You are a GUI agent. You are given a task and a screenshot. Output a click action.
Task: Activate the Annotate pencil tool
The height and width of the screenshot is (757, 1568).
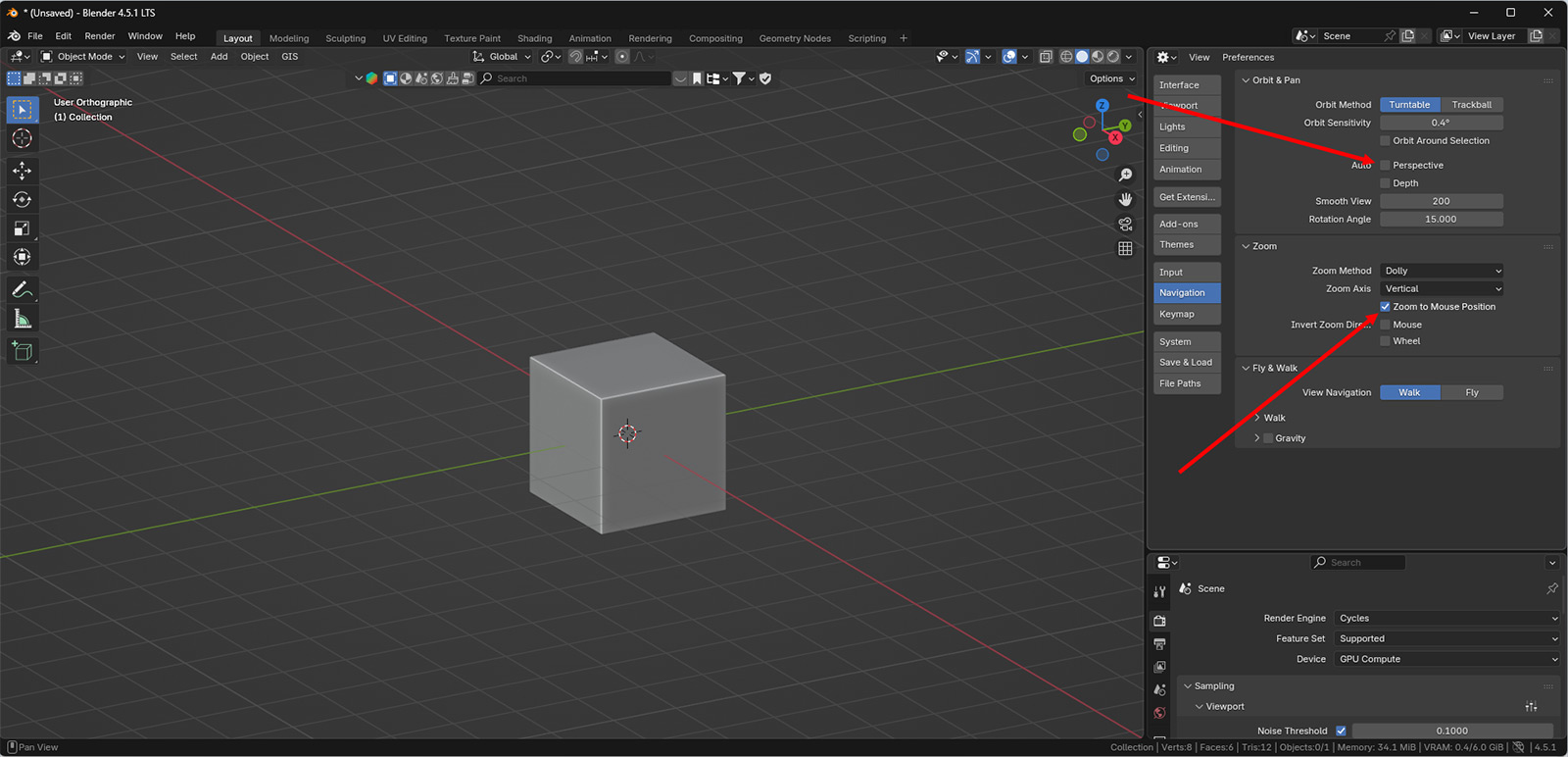[x=22, y=290]
